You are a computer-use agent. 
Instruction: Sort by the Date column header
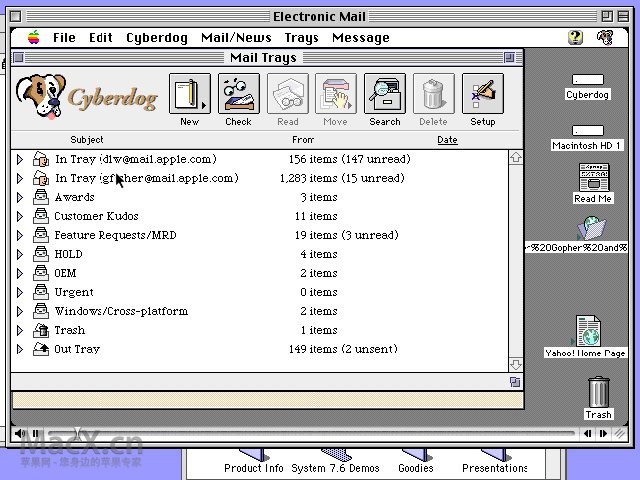pyautogui.click(x=447, y=140)
